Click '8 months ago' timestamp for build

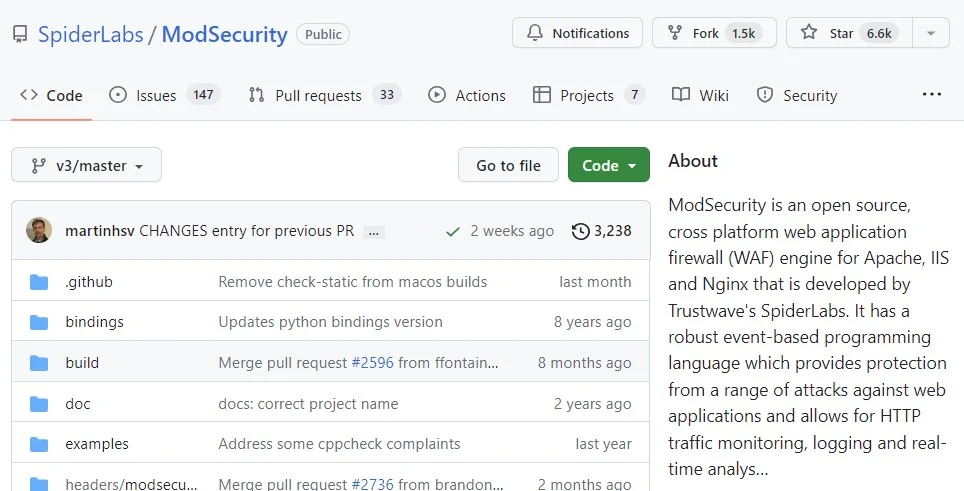pos(585,363)
